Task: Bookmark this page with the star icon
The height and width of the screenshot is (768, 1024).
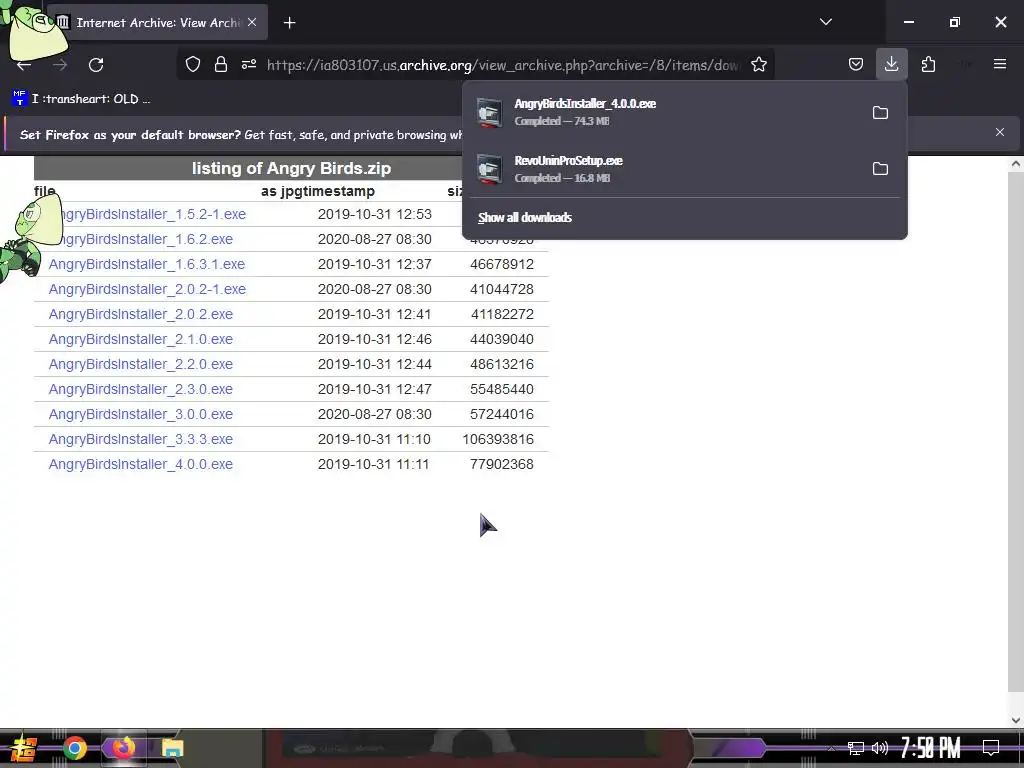Action: [758, 64]
